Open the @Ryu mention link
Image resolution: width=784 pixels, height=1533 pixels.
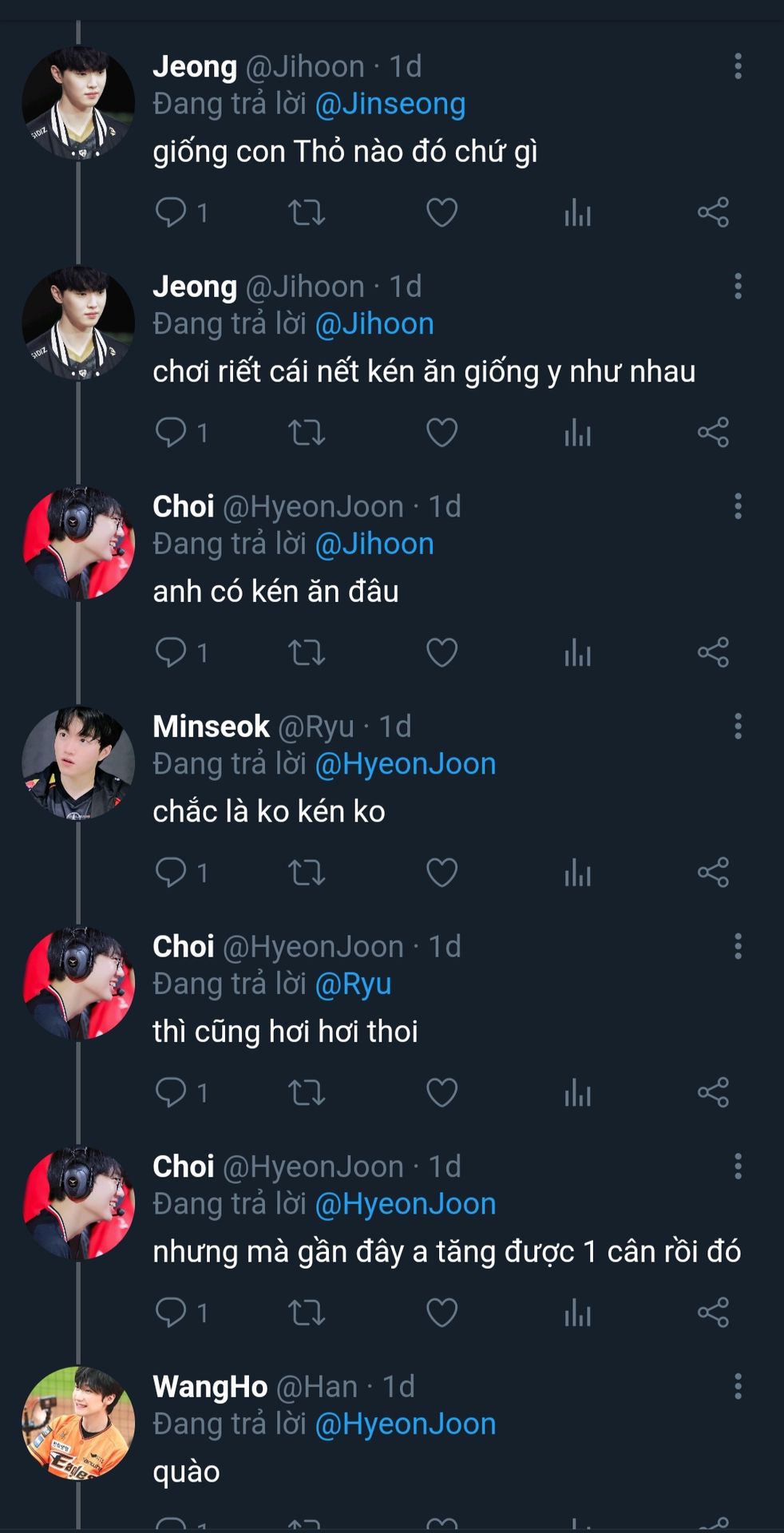[353, 984]
